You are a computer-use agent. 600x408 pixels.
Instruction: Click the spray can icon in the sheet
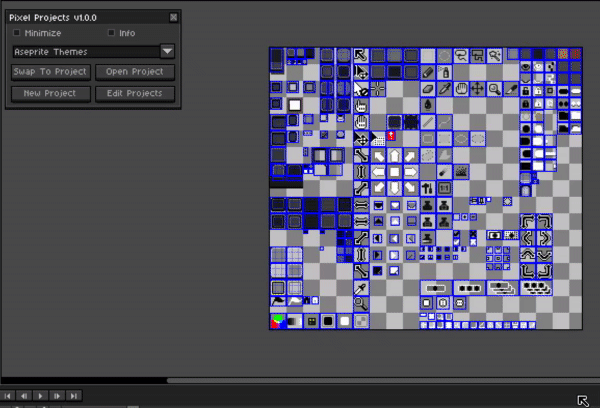[444, 72]
